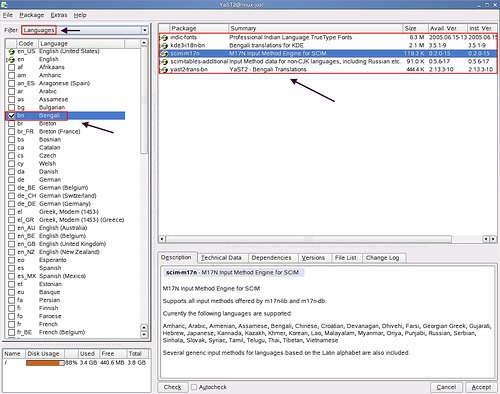Viewport: 500px width, 394px height.
Task: Click the Check button
Action: click(x=172, y=387)
